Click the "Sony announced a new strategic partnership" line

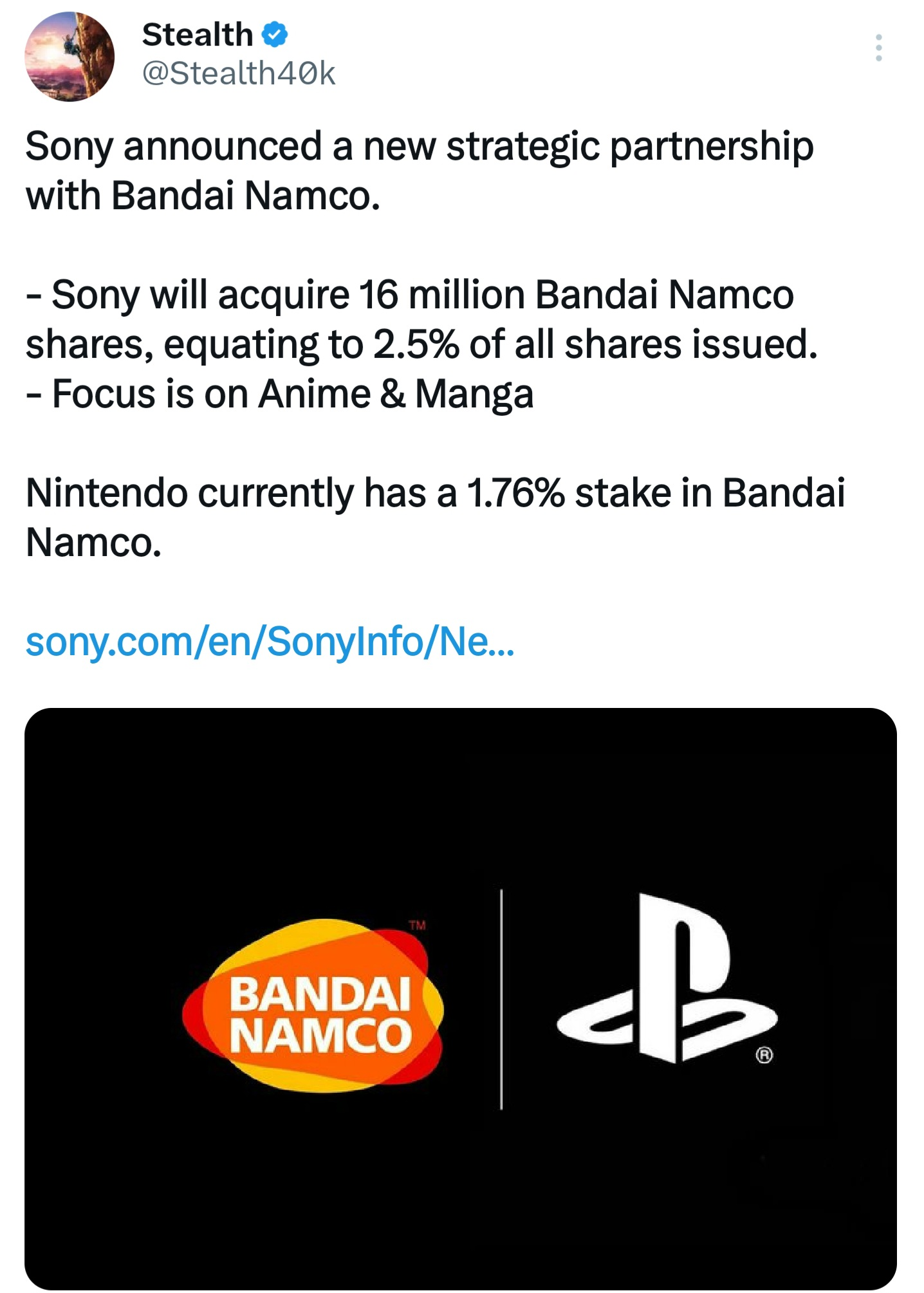pyautogui.click(x=420, y=147)
